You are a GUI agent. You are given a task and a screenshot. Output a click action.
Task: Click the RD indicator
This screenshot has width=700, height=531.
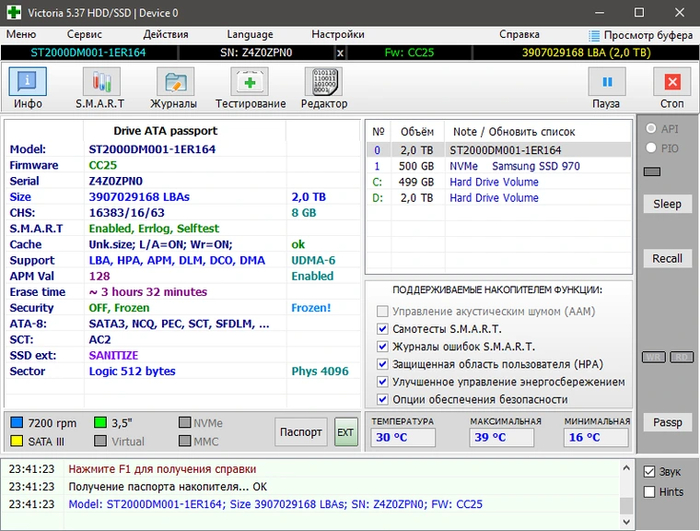(681, 357)
